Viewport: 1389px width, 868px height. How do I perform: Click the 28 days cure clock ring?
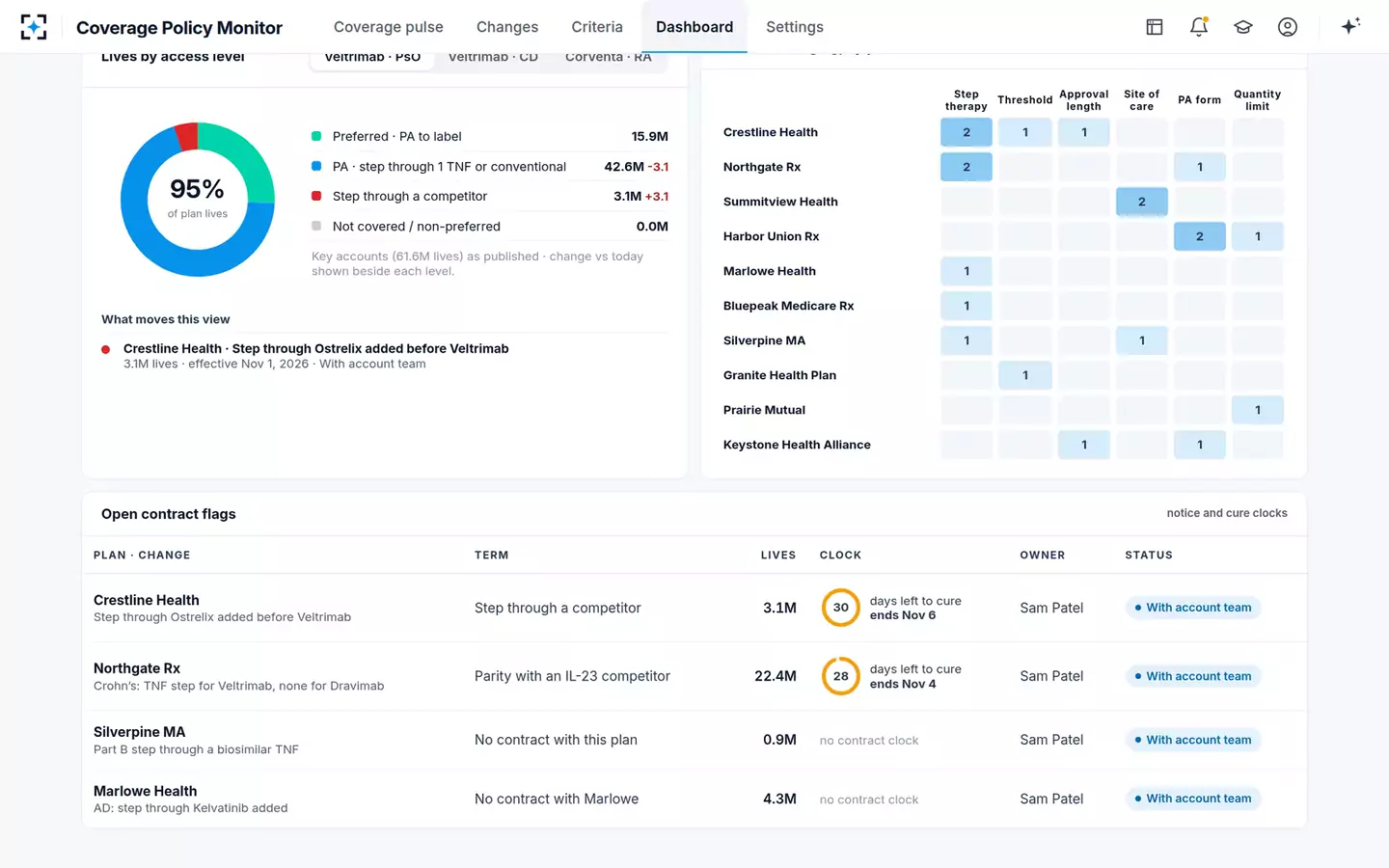(x=841, y=676)
